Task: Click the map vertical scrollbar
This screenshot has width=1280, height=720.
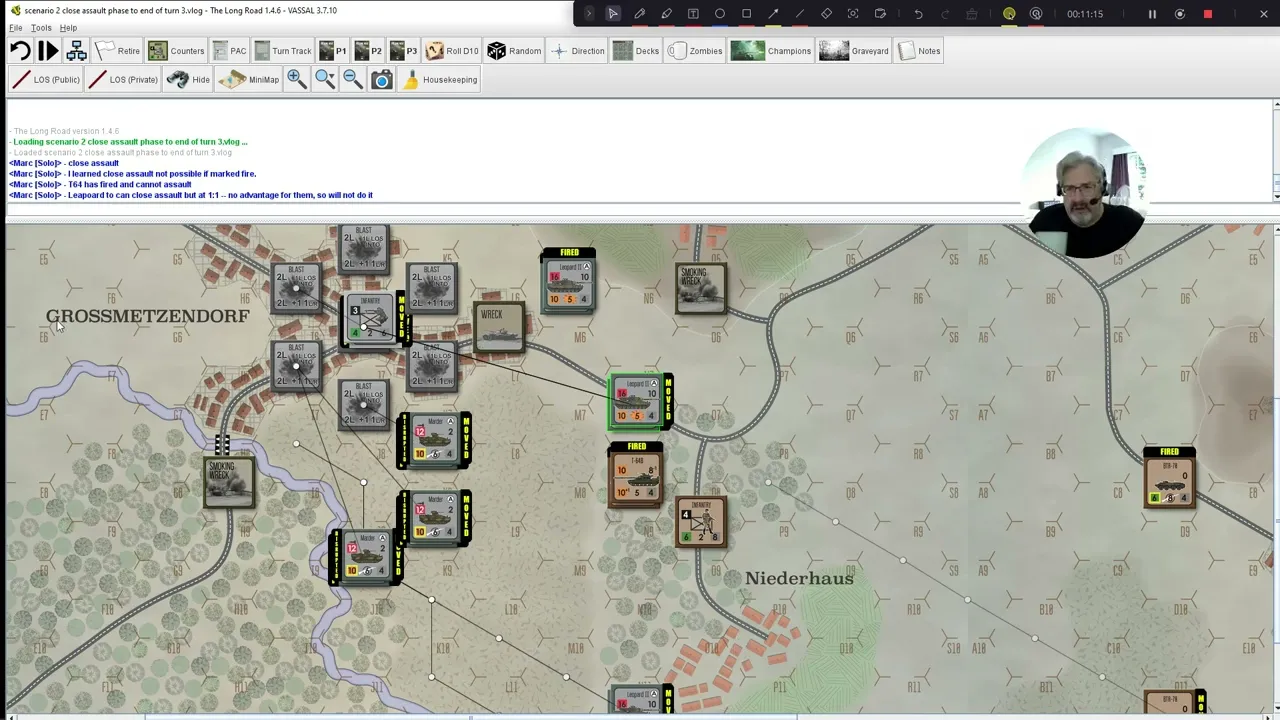Action: pyautogui.click(x=1276, y=468)
